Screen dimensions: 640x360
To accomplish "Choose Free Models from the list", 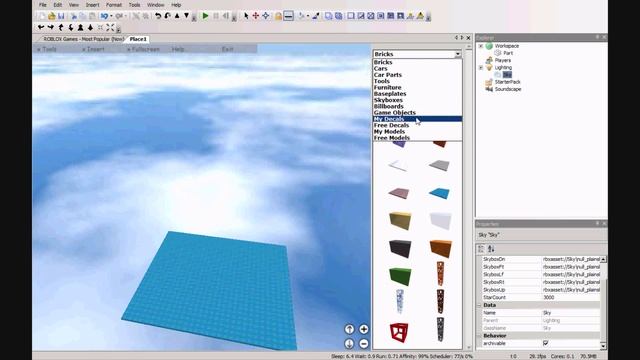I will click(418, 138).
